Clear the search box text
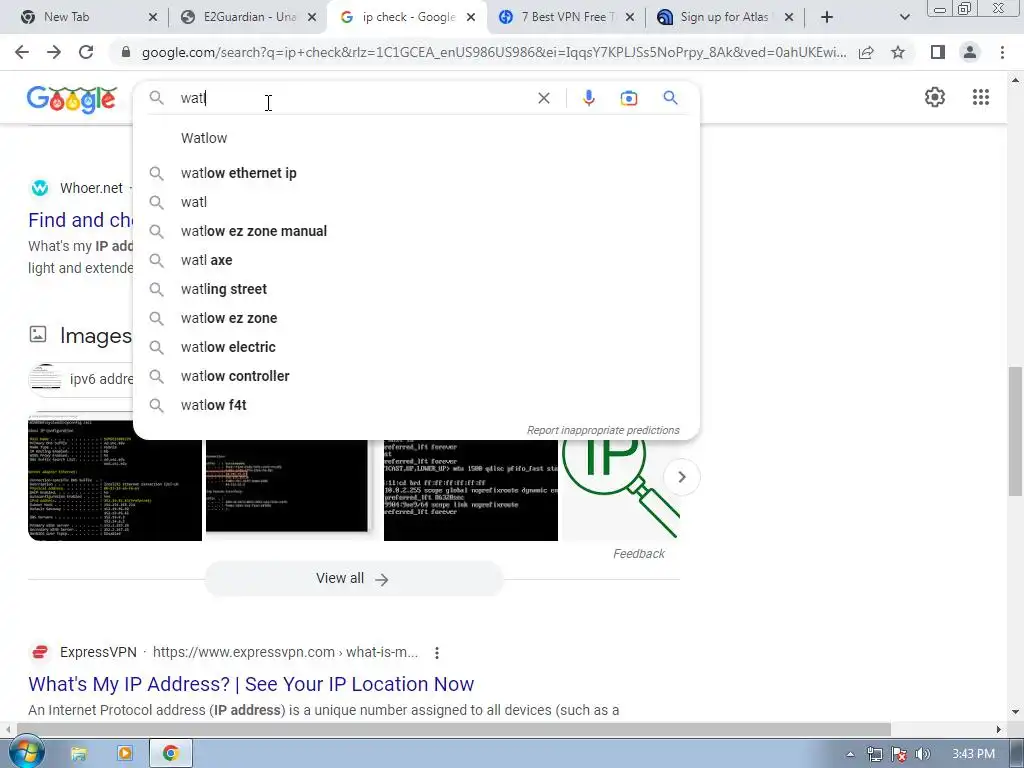 (x=543, y=98)
